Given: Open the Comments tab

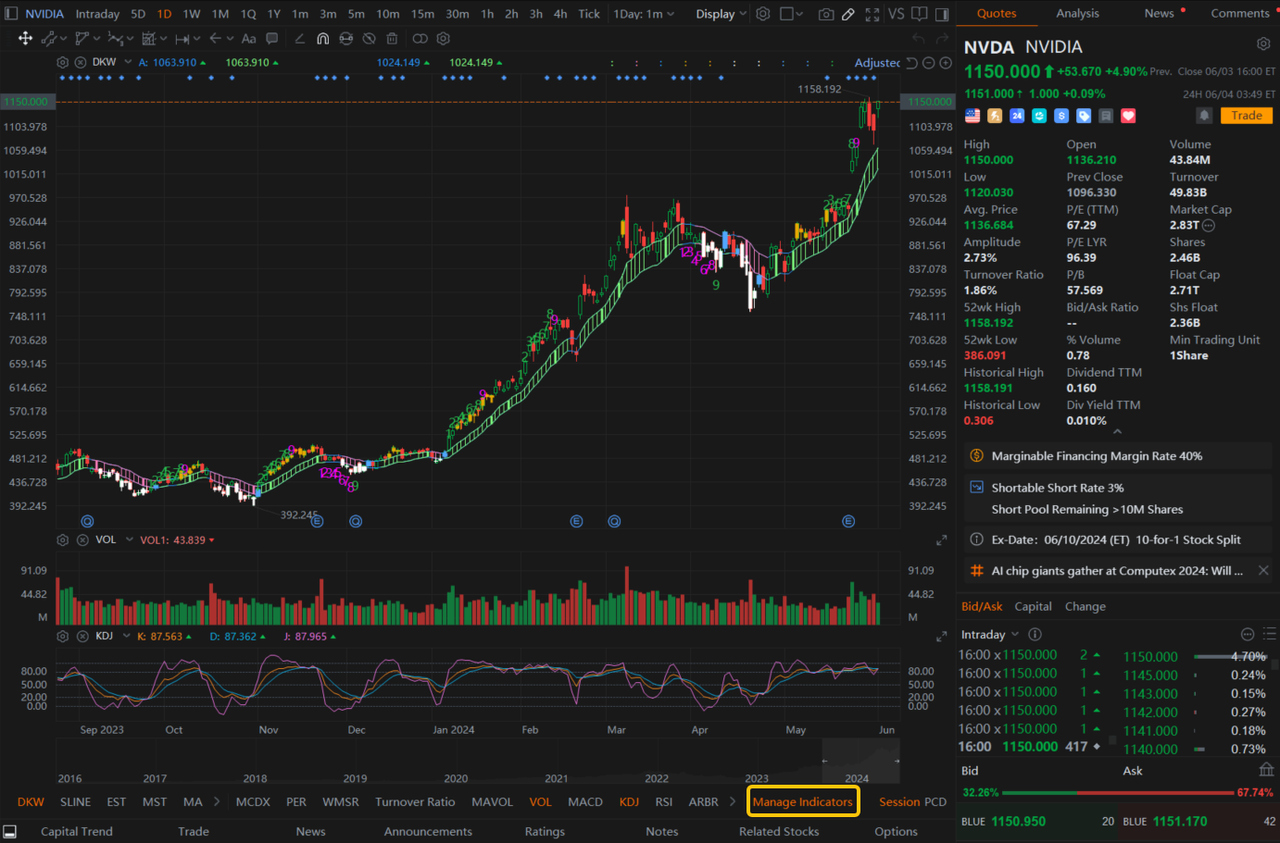Looking at the screenshot, I should (x=1240, y=13).
